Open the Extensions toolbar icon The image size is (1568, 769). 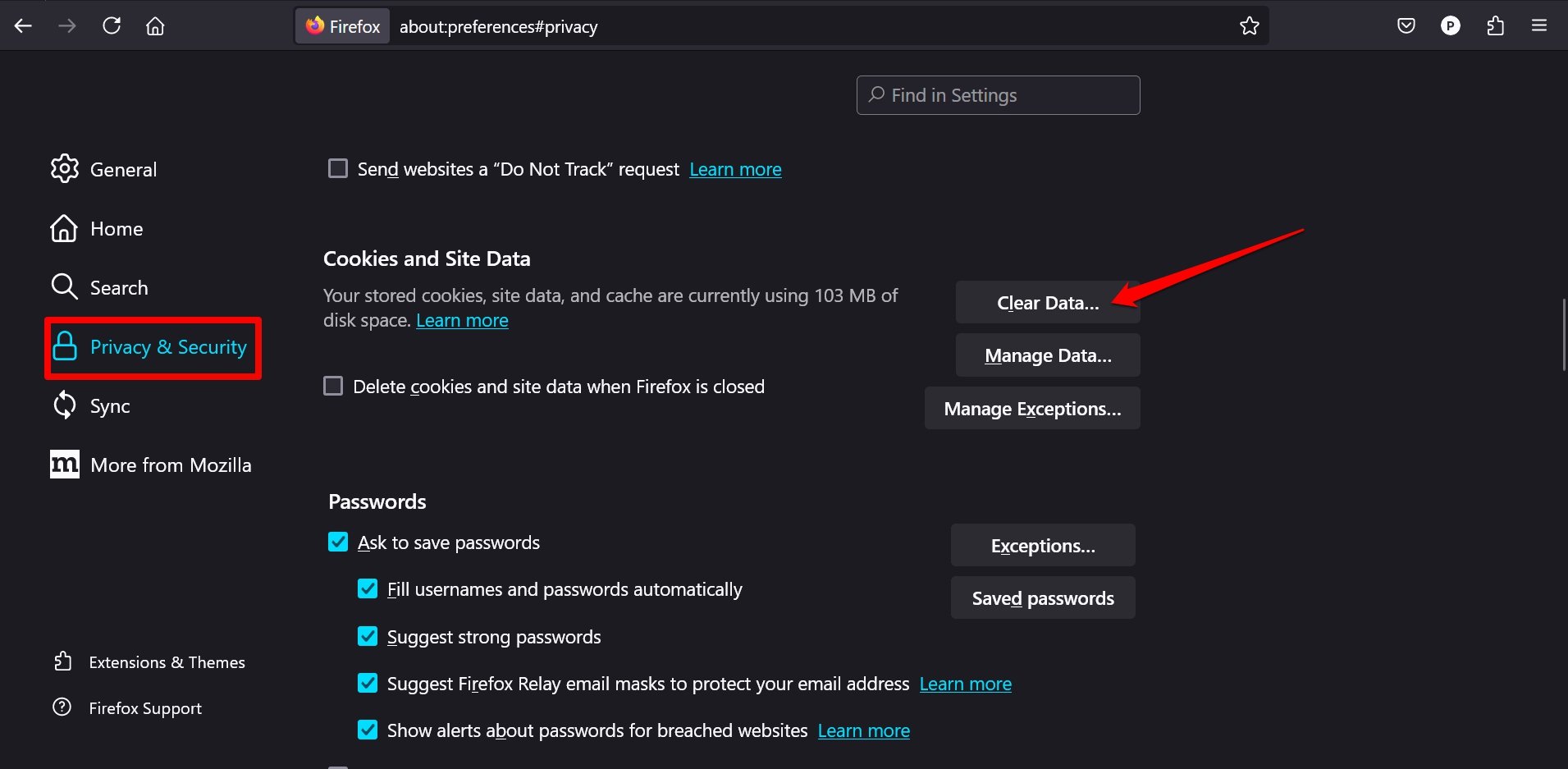point(1495,26)
